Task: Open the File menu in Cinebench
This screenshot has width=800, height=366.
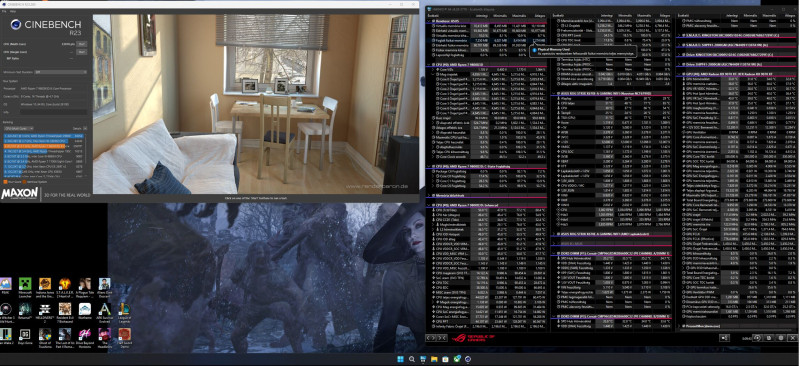Action: tap(4, 11)
